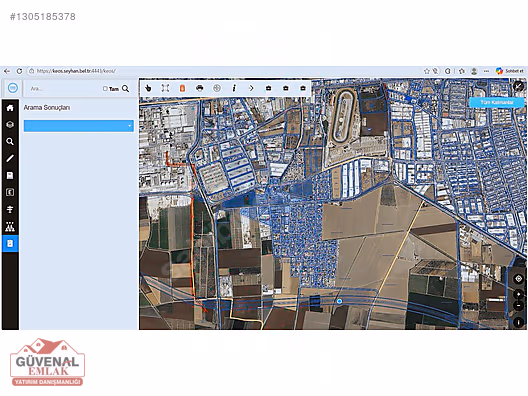Image resolution: width=528 pixels, height=396 pixels.
Task: Activate the zoom-to-extent frame tool
Action: 165,88
